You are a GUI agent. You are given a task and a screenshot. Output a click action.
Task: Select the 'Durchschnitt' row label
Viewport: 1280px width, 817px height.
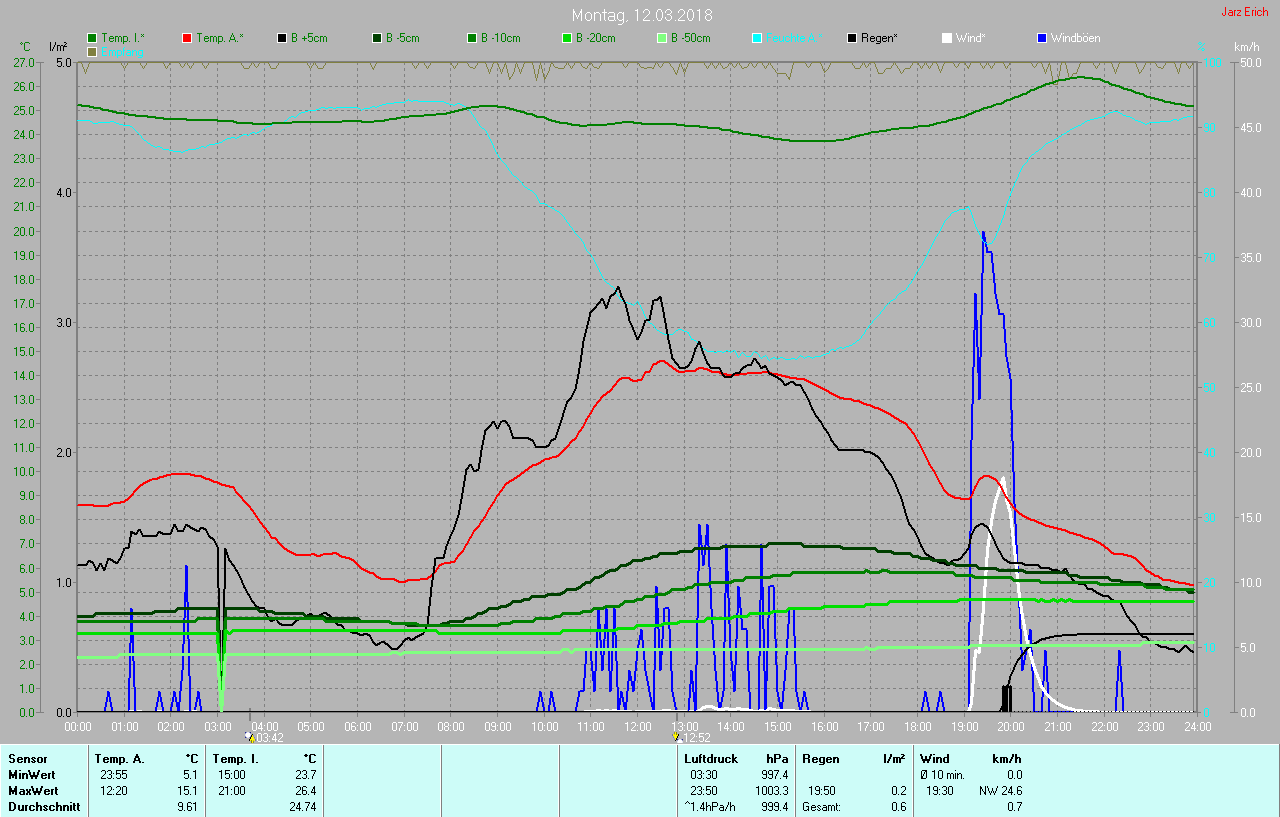tap(44, 807)
